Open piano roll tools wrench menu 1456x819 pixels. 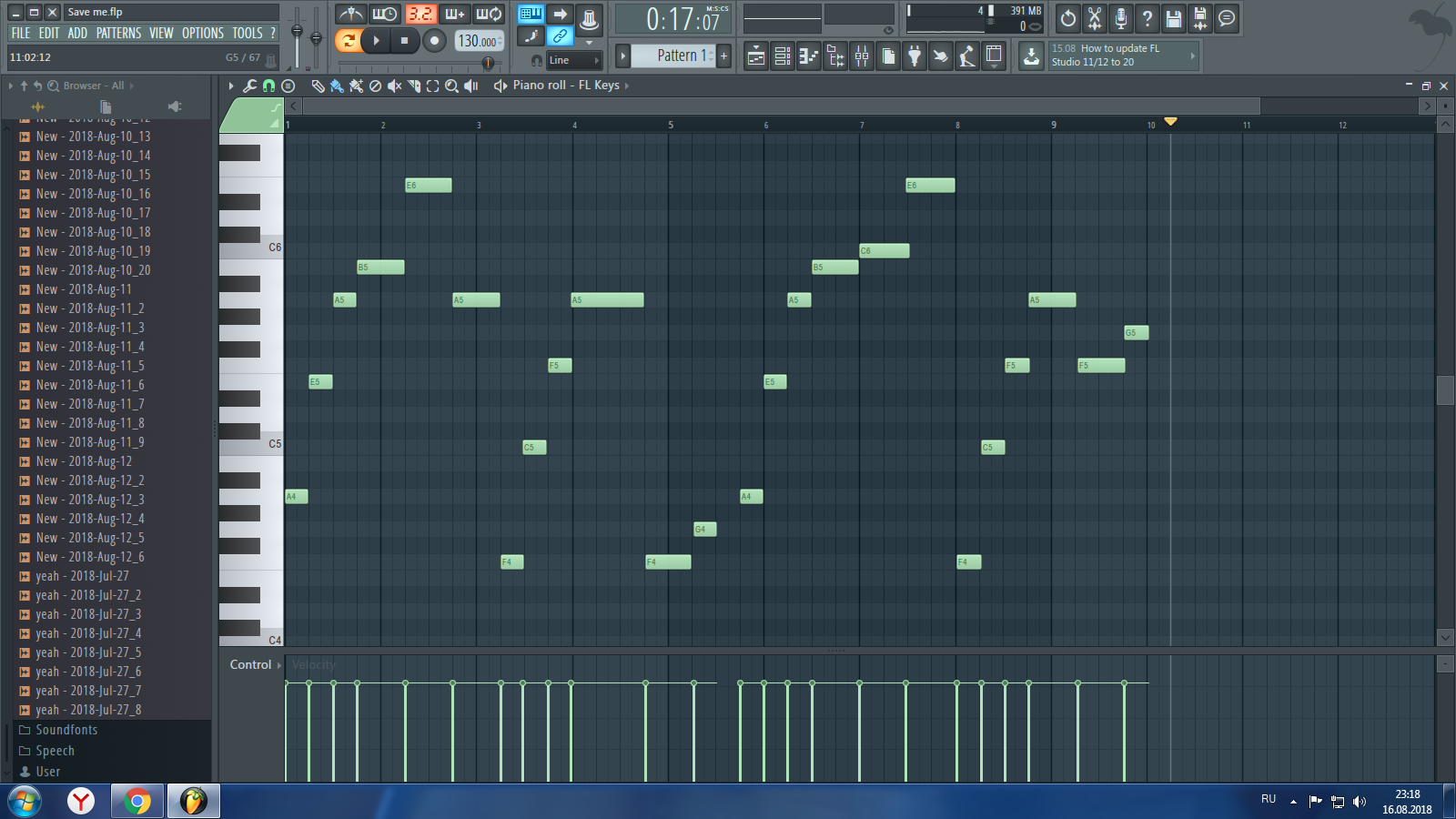(249, 86)
